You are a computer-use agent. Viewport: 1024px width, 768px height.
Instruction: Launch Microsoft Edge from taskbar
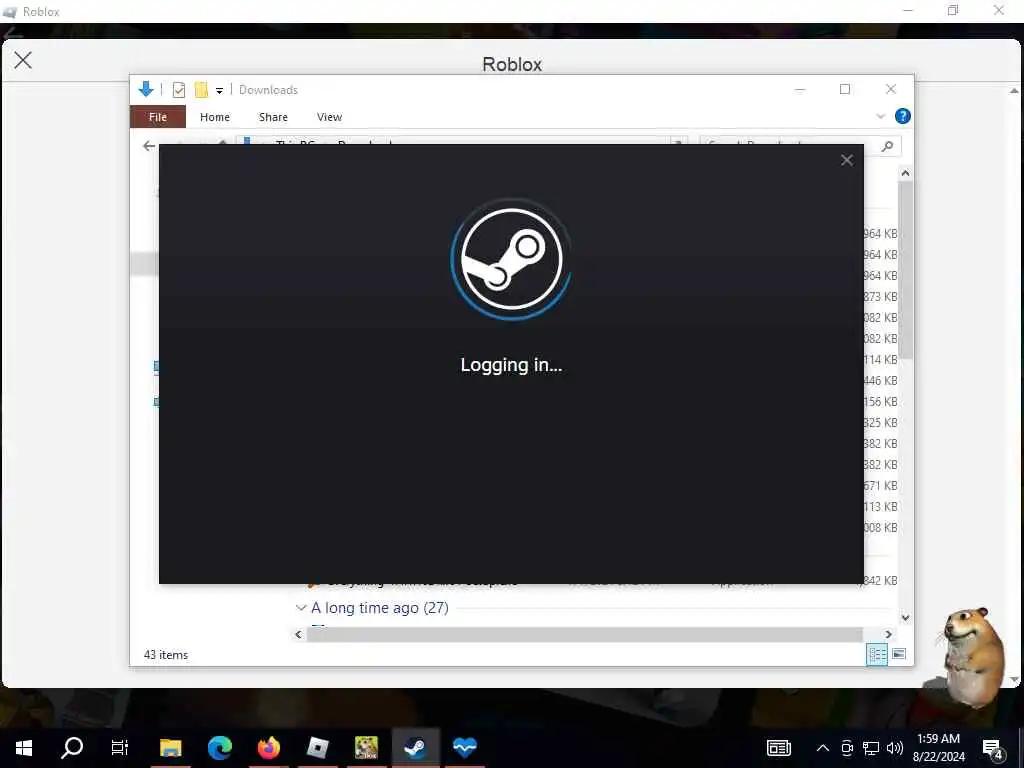(x=220, y=747)
